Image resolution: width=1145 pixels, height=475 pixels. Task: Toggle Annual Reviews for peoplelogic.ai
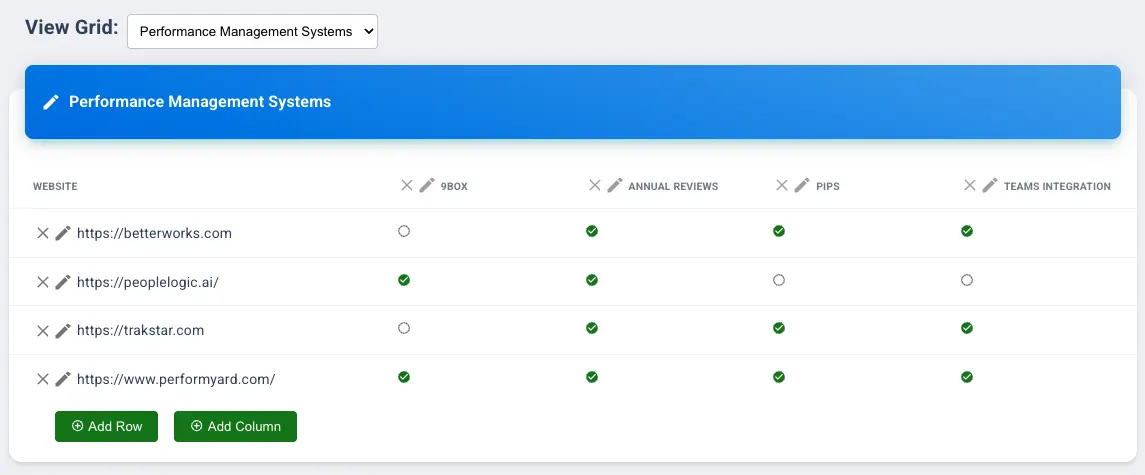pyautogui.click(x=592, y=280)
